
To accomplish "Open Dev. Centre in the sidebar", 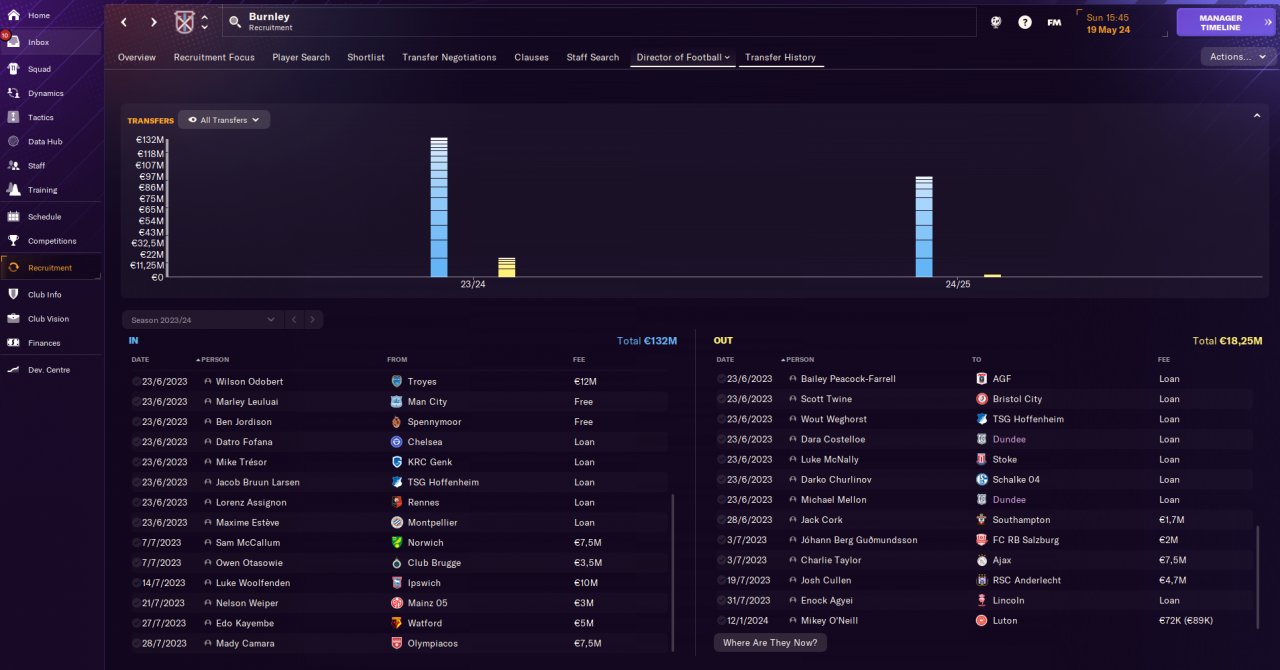I will (x=51, y=370).
